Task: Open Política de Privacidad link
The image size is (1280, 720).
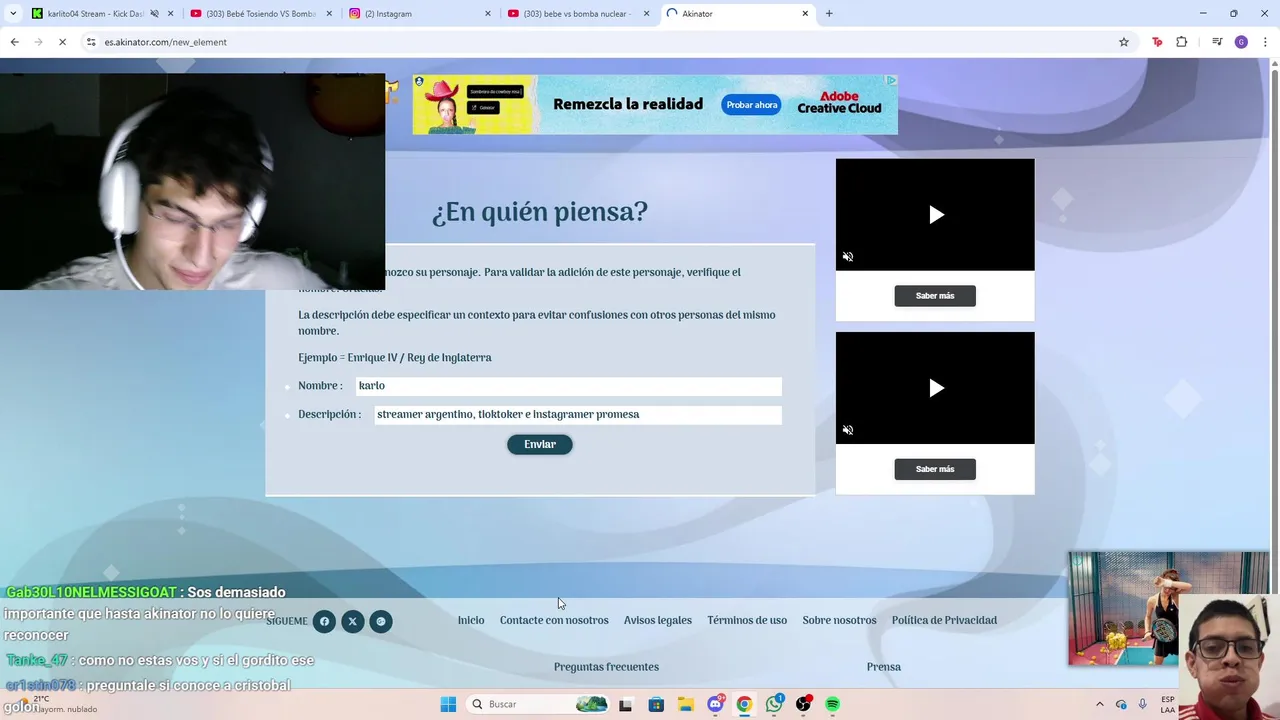Action: coord(944,620)
